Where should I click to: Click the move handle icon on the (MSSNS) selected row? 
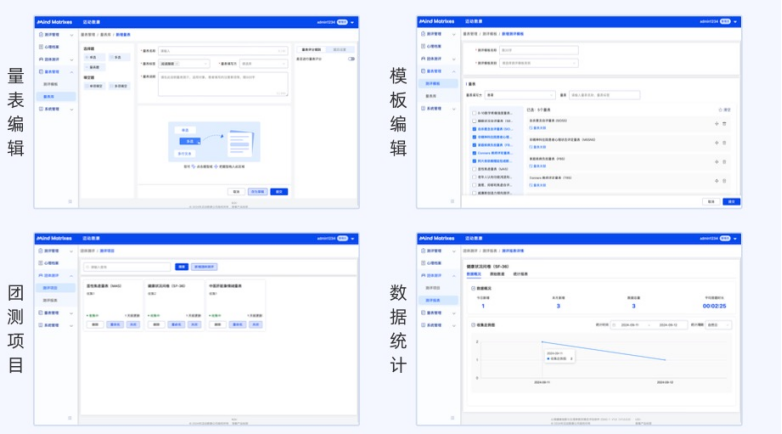tap(717, 143)
